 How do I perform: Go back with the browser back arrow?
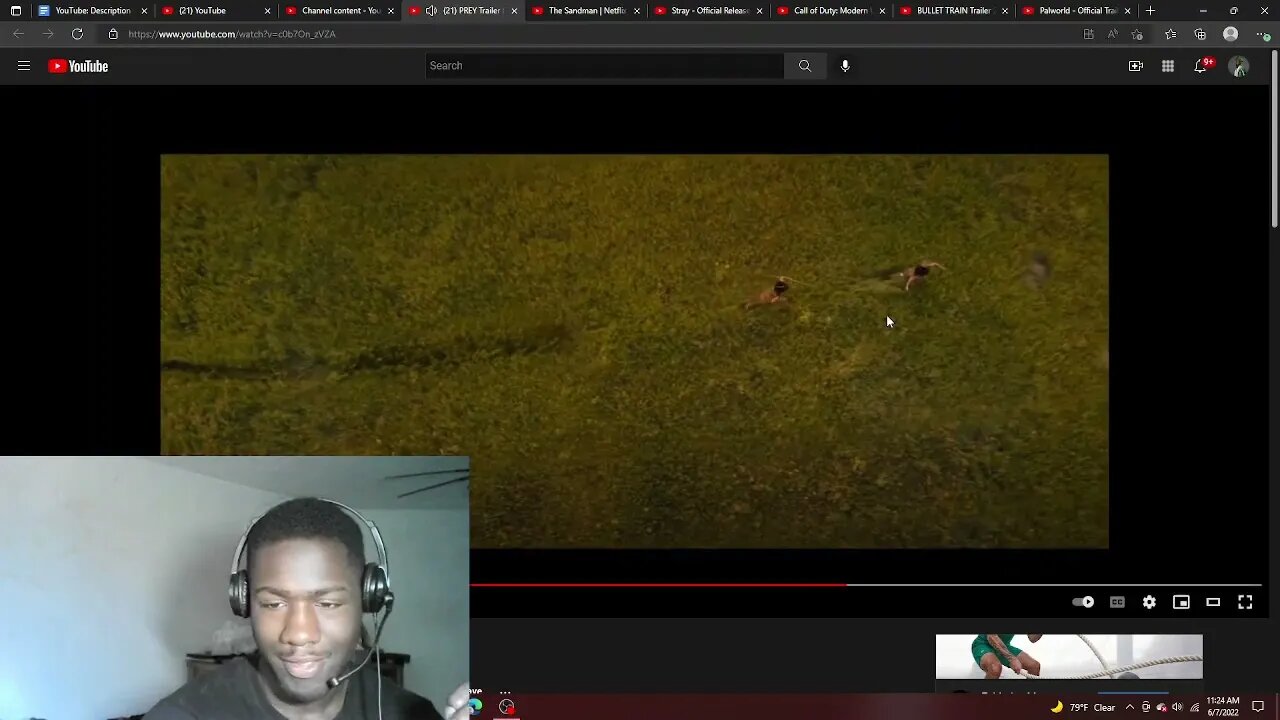(18, 34)
